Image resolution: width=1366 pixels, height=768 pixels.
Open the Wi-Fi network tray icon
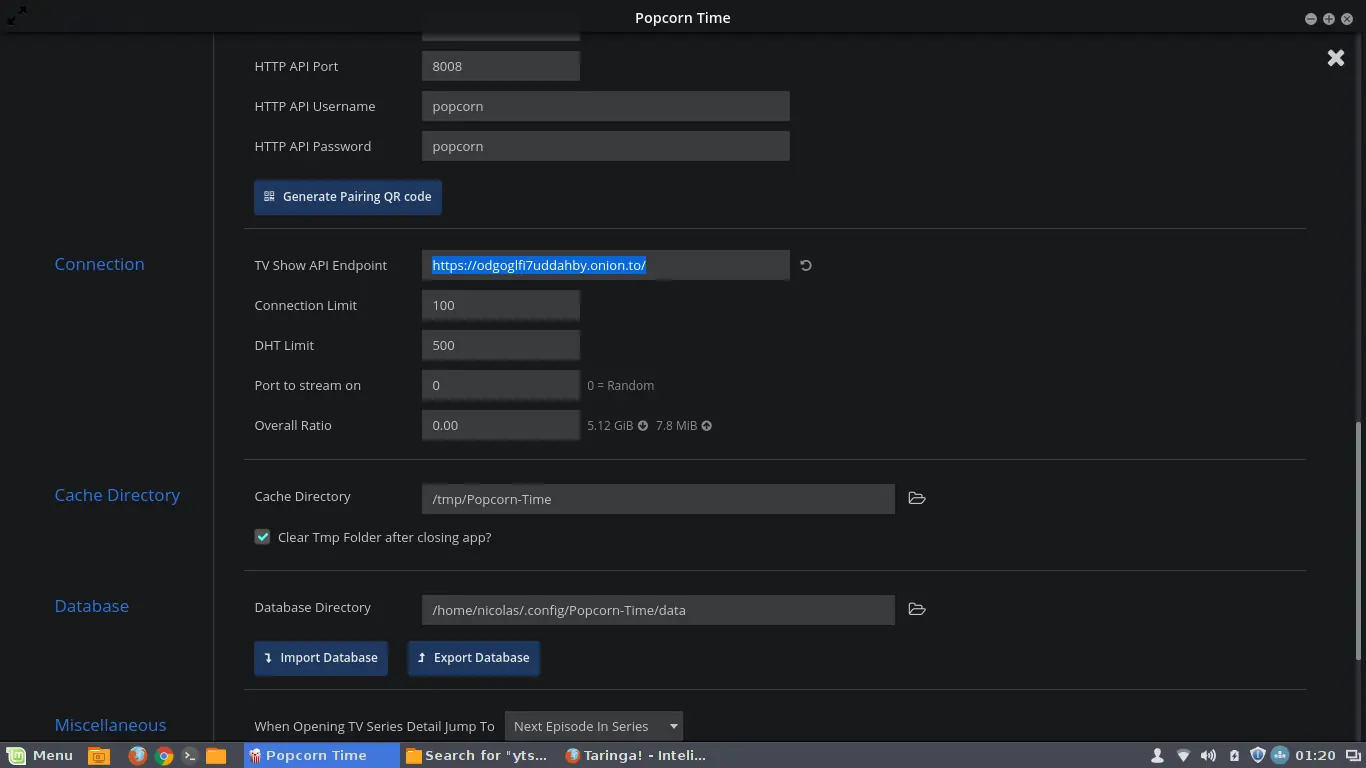tap(1183, 756)
